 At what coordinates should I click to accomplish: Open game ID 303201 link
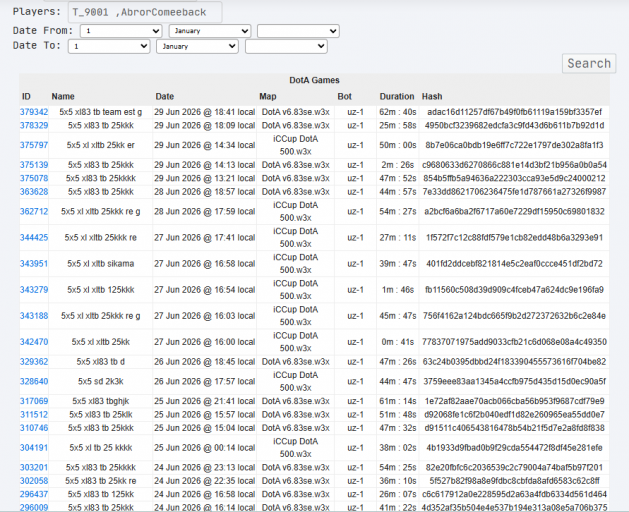tap(34, 467)
